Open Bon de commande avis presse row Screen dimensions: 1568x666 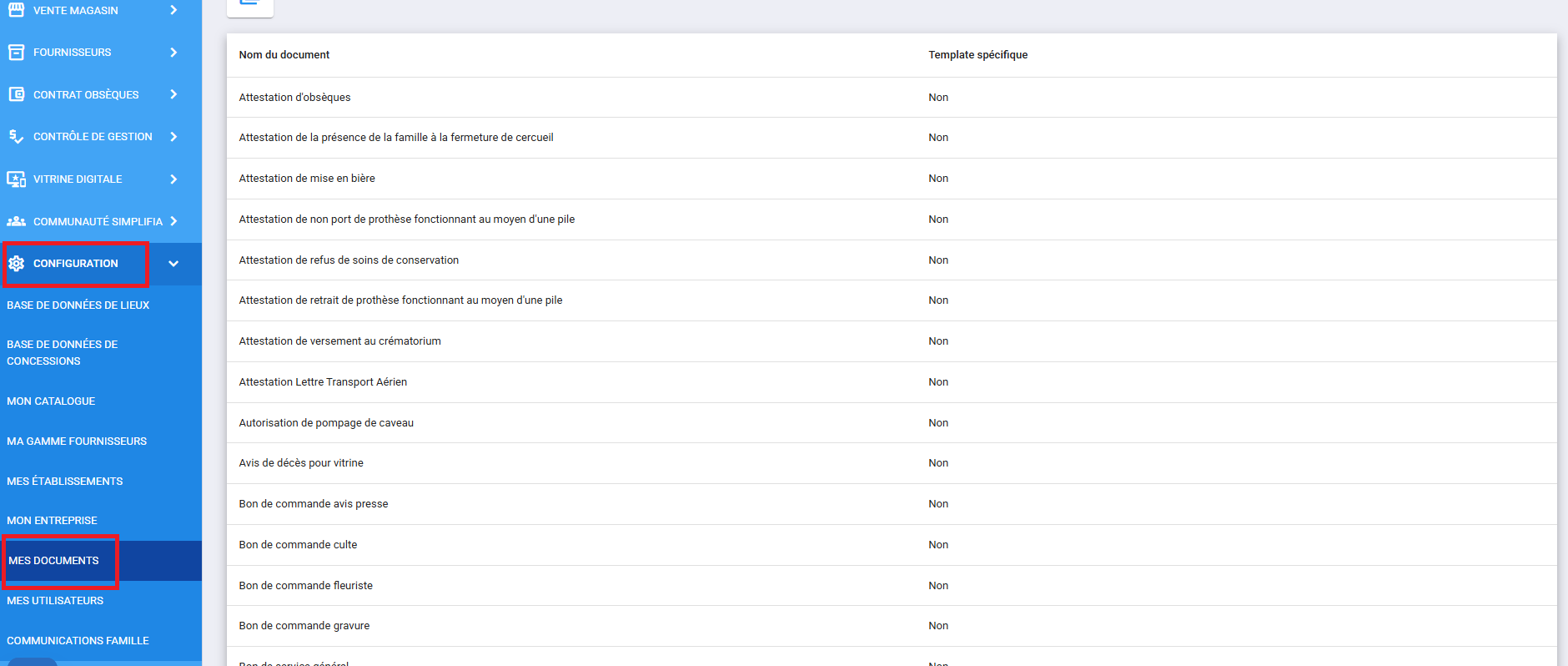pos(892,504)
